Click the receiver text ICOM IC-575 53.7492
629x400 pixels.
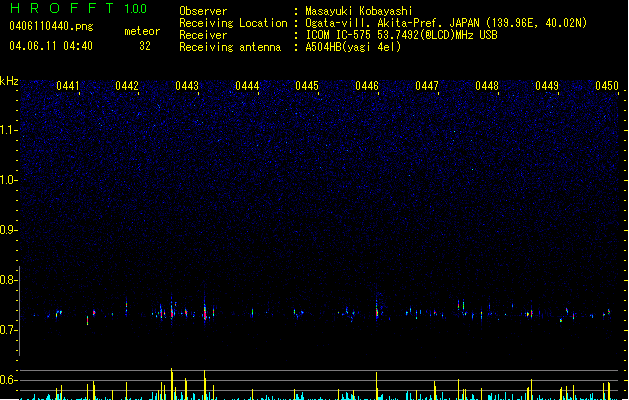(x=401, y=35)
